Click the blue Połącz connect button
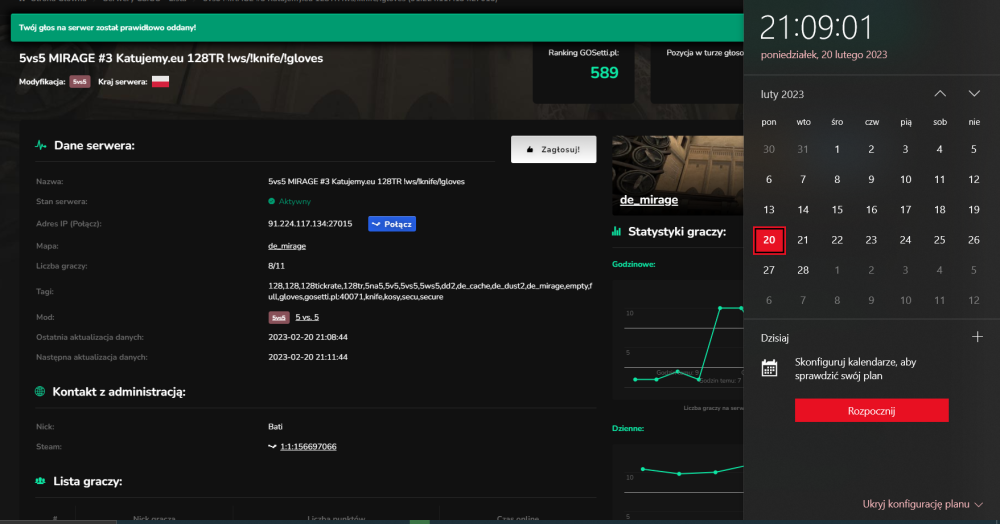 (392, 224)
